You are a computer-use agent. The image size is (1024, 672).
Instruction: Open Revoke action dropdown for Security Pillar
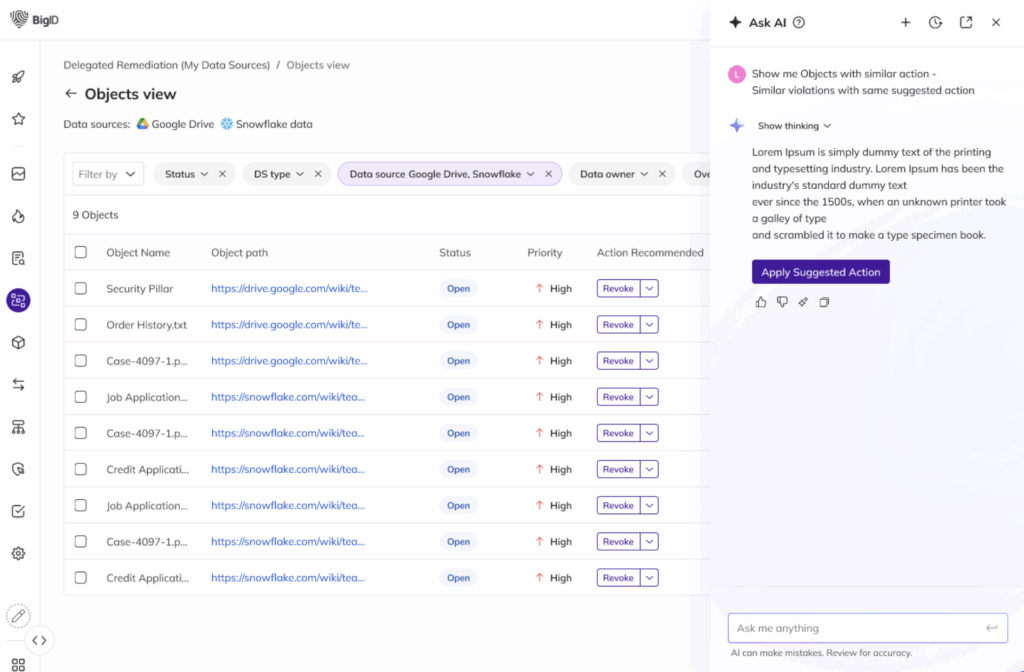(649, 289)
